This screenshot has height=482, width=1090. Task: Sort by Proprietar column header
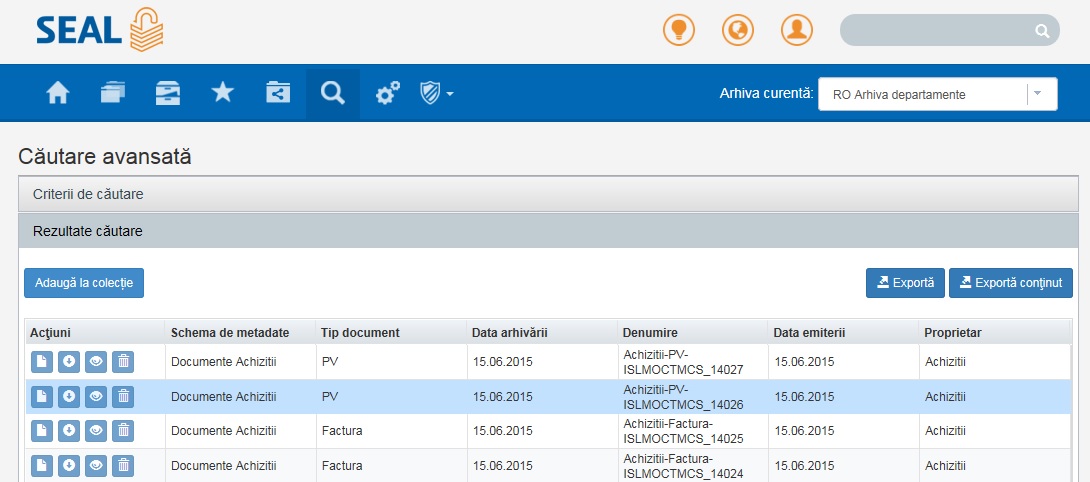tap(995, 332)
